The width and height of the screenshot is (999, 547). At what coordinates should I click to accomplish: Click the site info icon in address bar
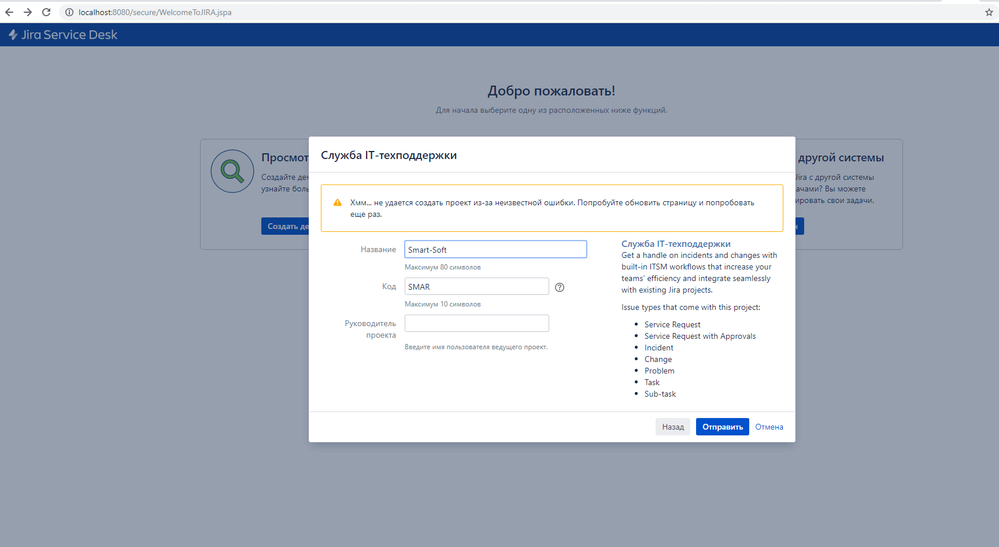pos(69,12)
